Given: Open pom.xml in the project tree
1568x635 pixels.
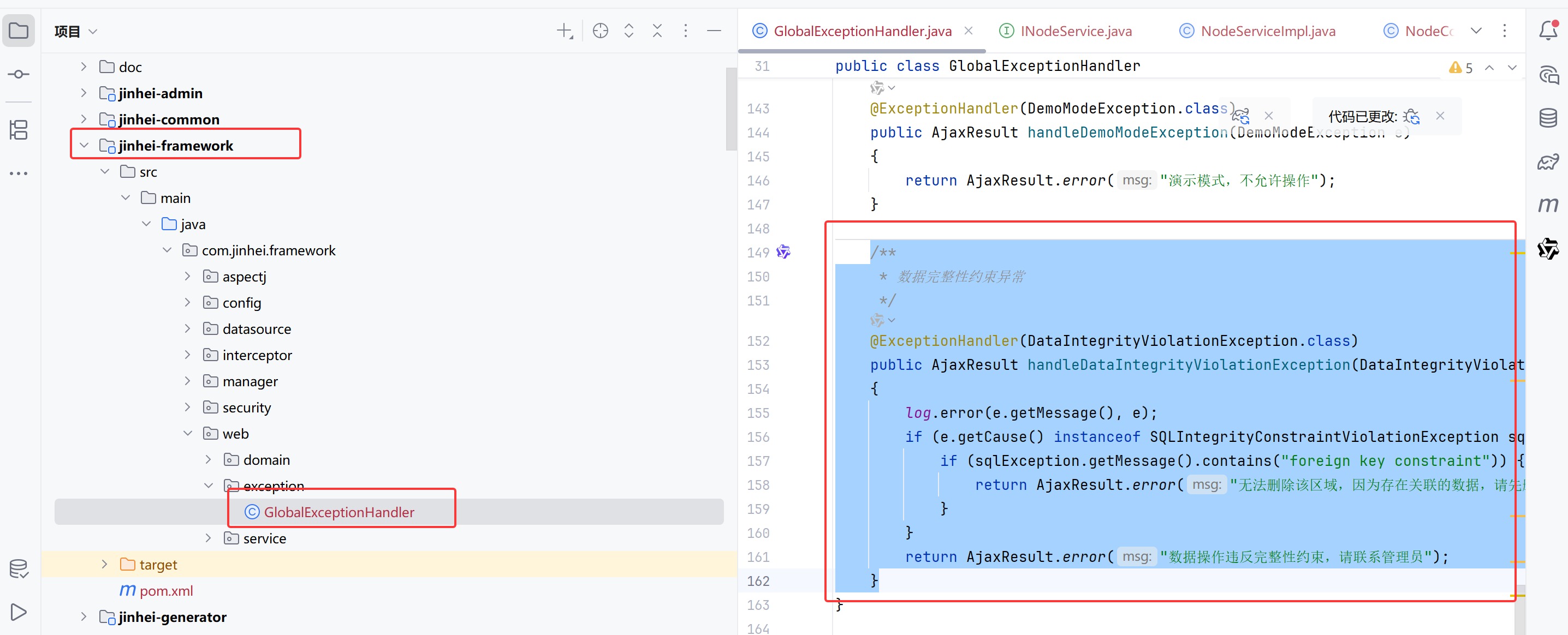Looking at the screenshot, I should click(x=165, y=591).
